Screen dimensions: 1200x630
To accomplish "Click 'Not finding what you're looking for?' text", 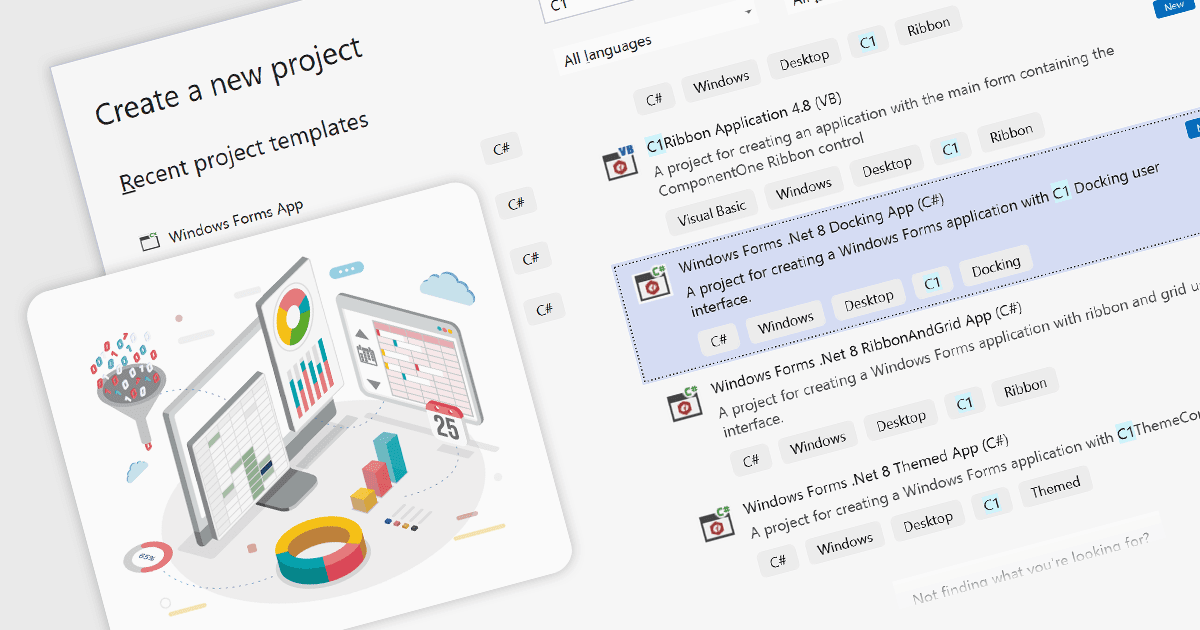I will pos(1031,568).
